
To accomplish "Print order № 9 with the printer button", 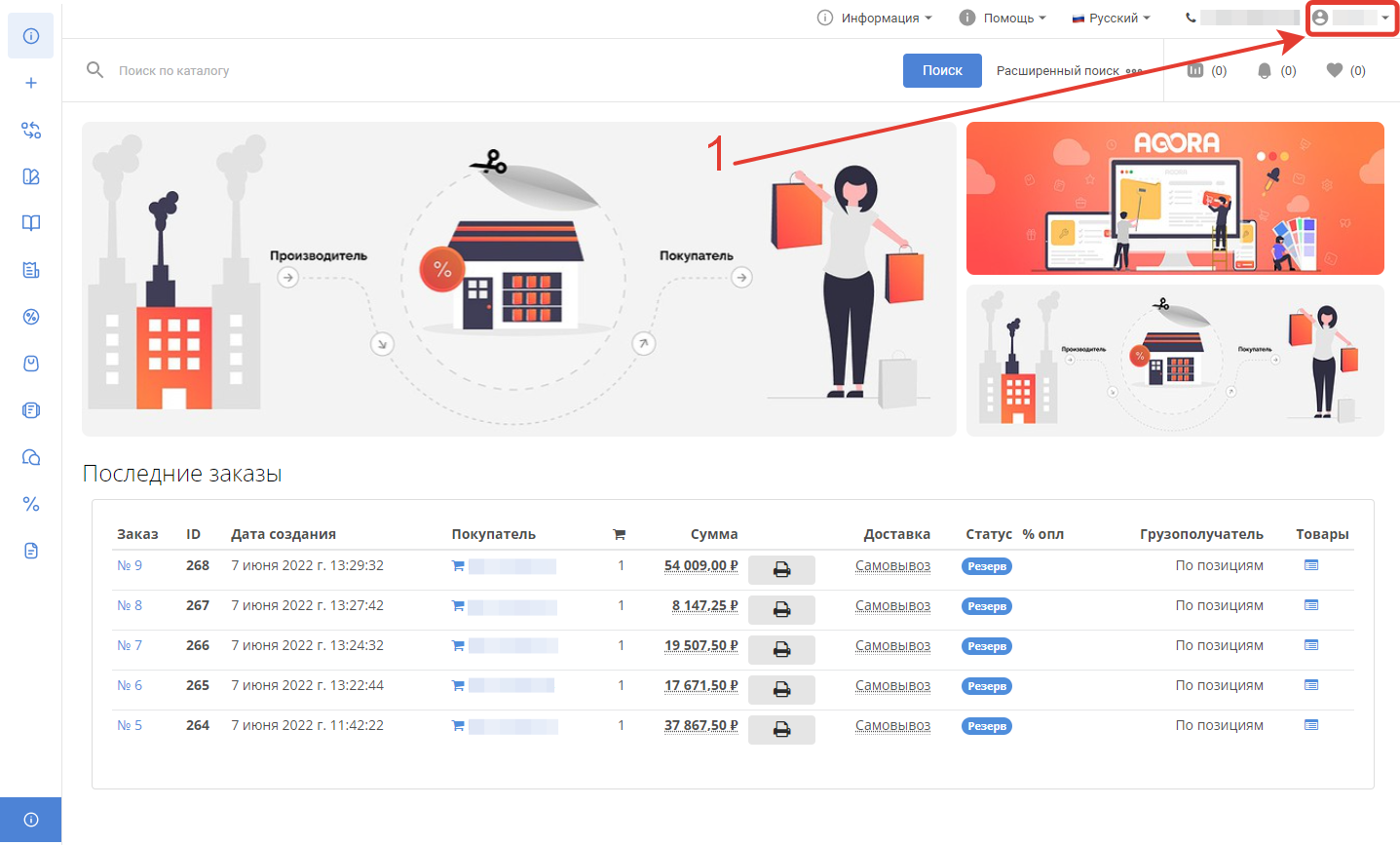I will point(781,570).
